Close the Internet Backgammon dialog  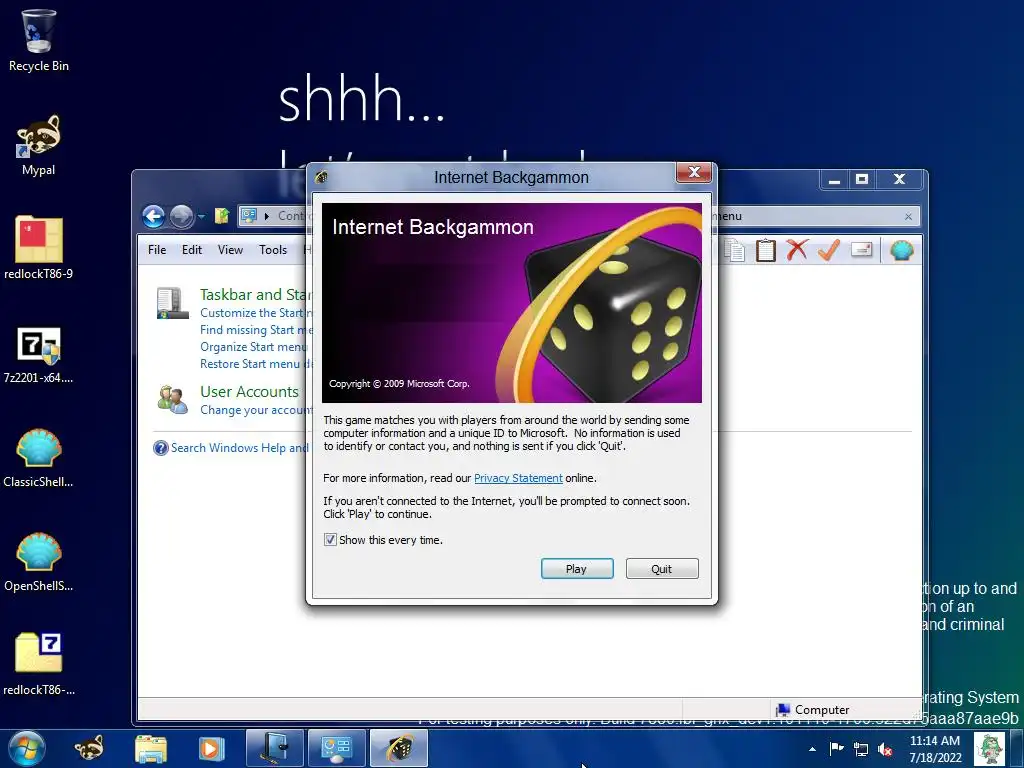[694, 172]
